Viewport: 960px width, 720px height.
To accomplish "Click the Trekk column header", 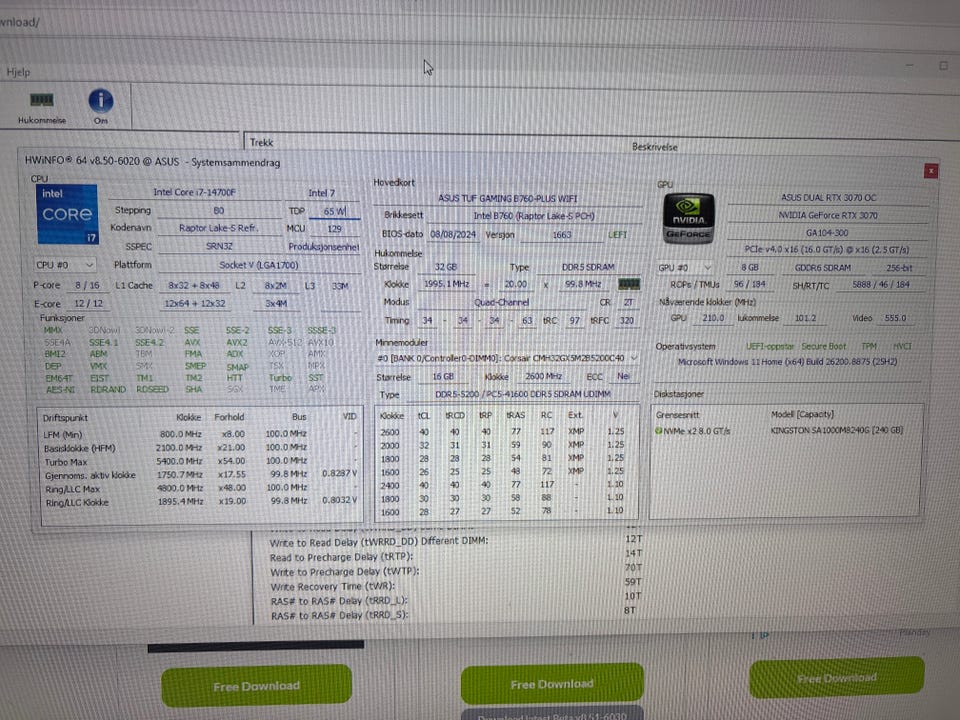I will 261,142.
